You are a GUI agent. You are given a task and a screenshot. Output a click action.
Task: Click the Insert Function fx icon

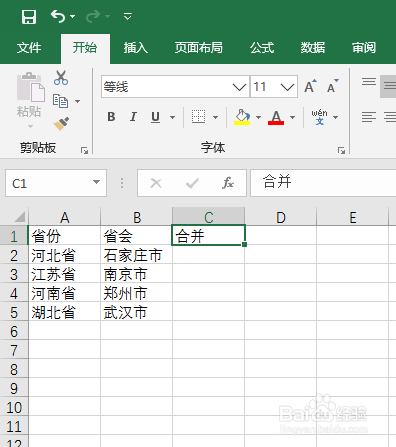(228, 183)
